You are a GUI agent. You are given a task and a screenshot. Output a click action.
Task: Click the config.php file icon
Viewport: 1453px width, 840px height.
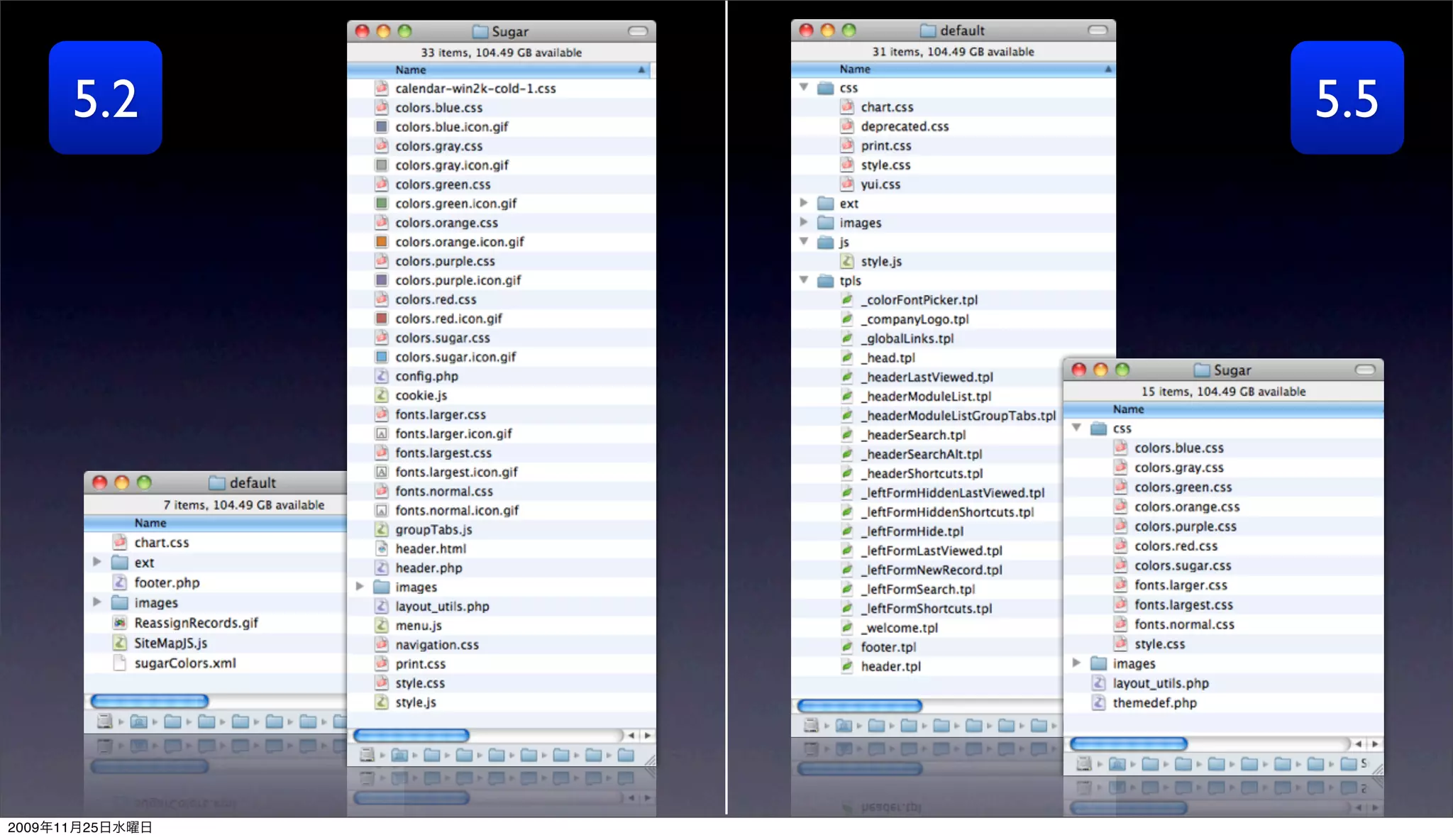click(382, 376)
